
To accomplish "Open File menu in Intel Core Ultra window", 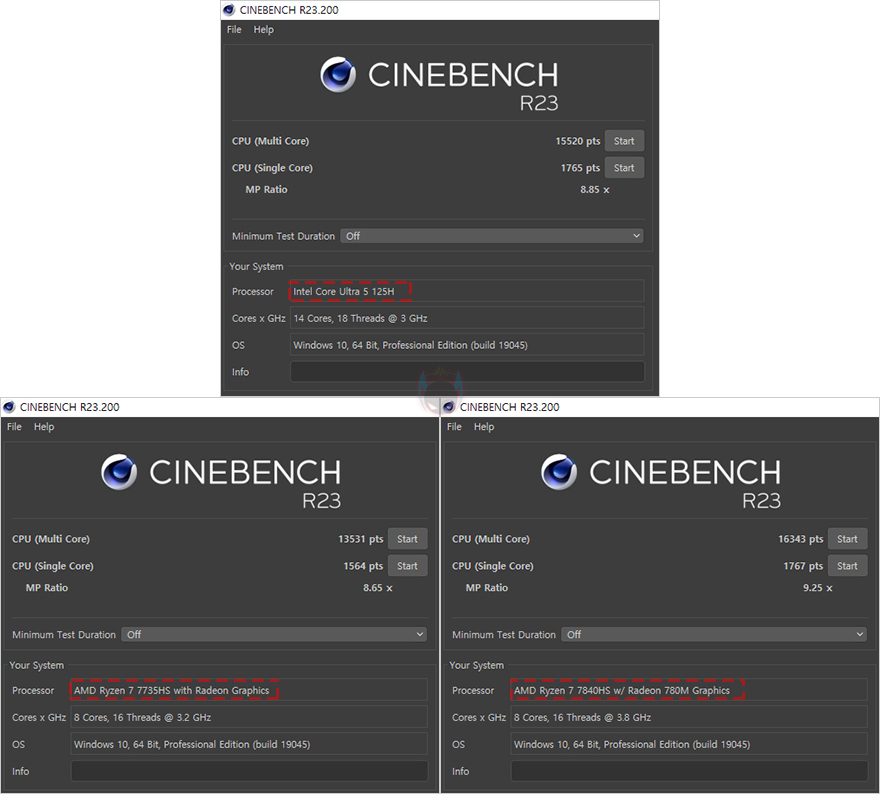I will tap(234, 30).
